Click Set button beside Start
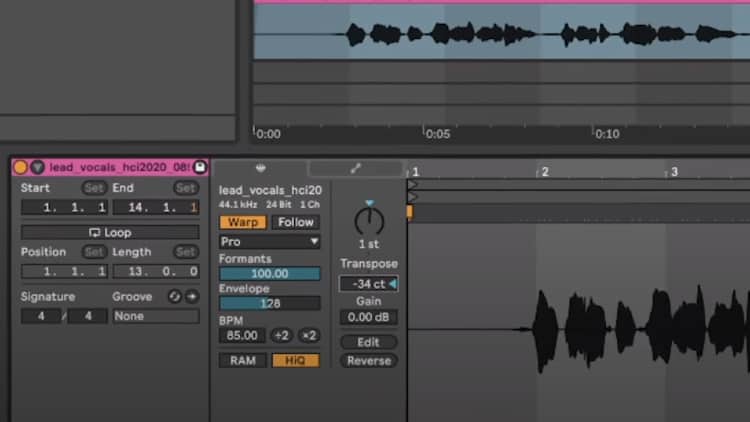Screen dimensions: 750x422 [94, 188]
